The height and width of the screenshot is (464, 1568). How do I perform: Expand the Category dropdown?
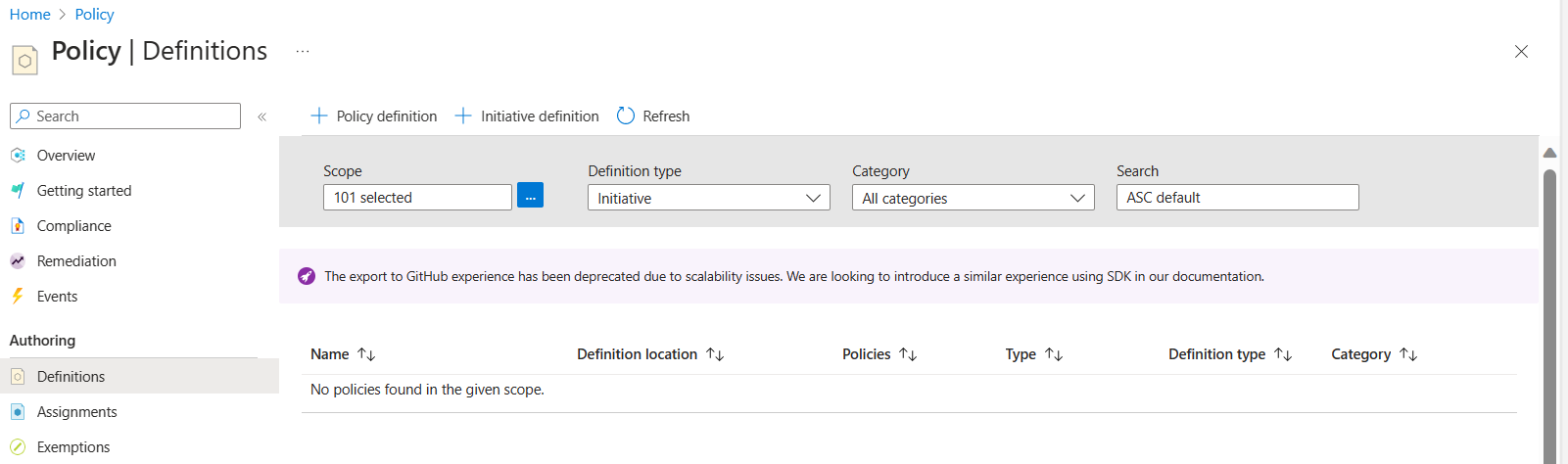pos(973,198)
